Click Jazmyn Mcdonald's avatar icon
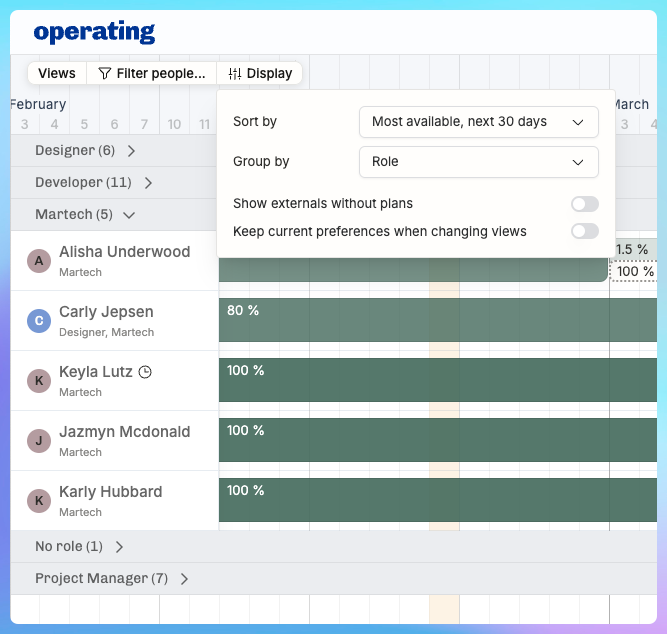Image resolution: width=667 pixels, height=634 pixels. [39, 441]
